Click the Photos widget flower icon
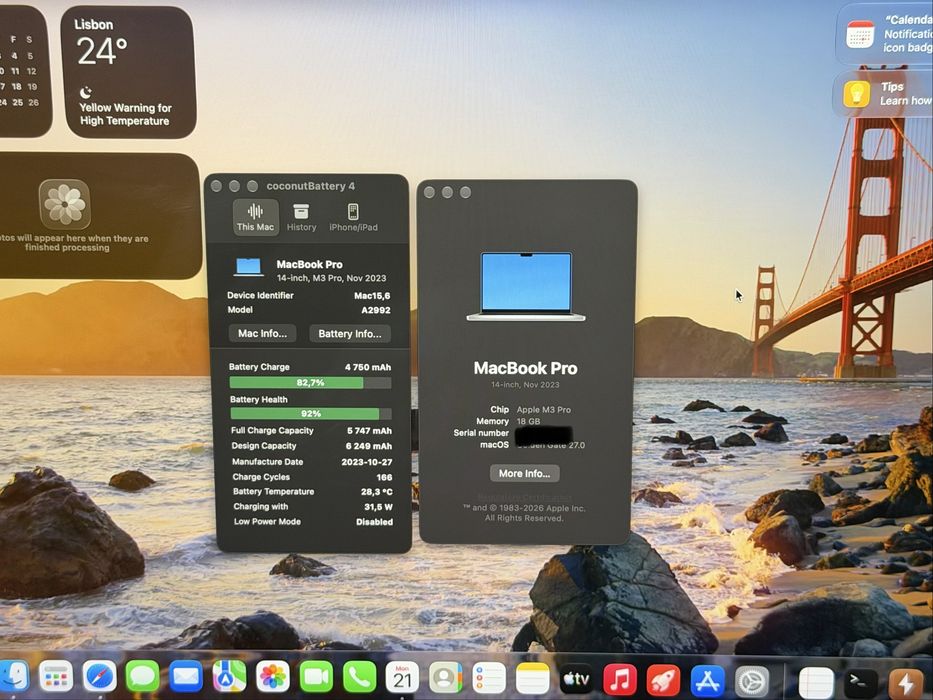933x700 pixels. pos(65,204)
